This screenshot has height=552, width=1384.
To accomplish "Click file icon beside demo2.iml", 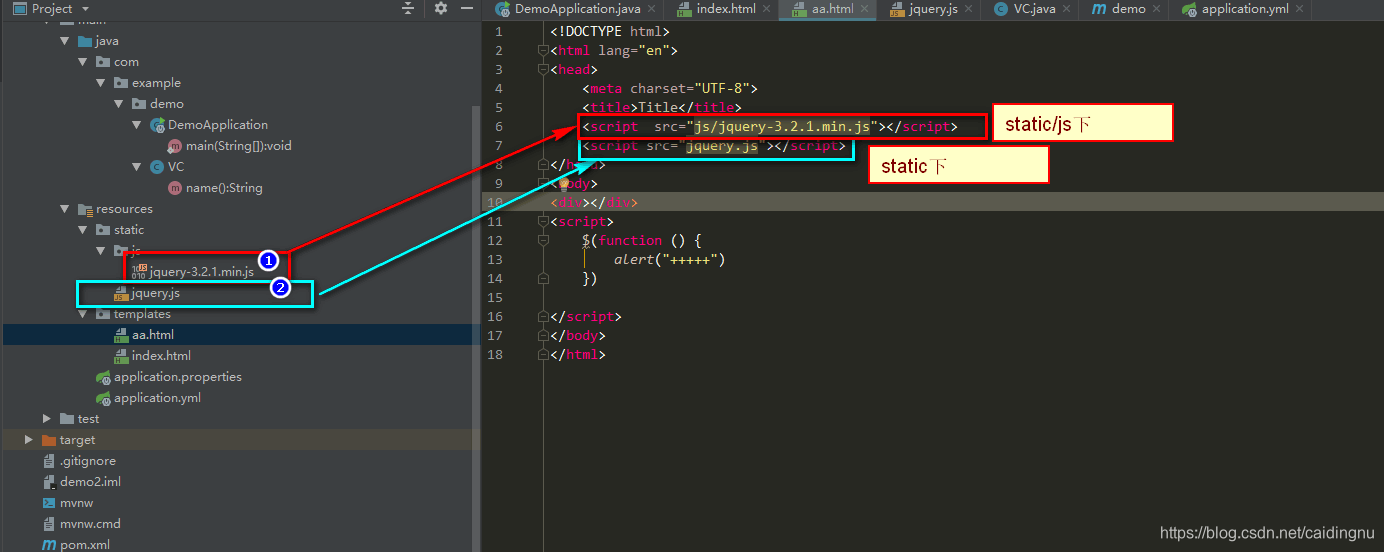I will (x=49, y=482).
